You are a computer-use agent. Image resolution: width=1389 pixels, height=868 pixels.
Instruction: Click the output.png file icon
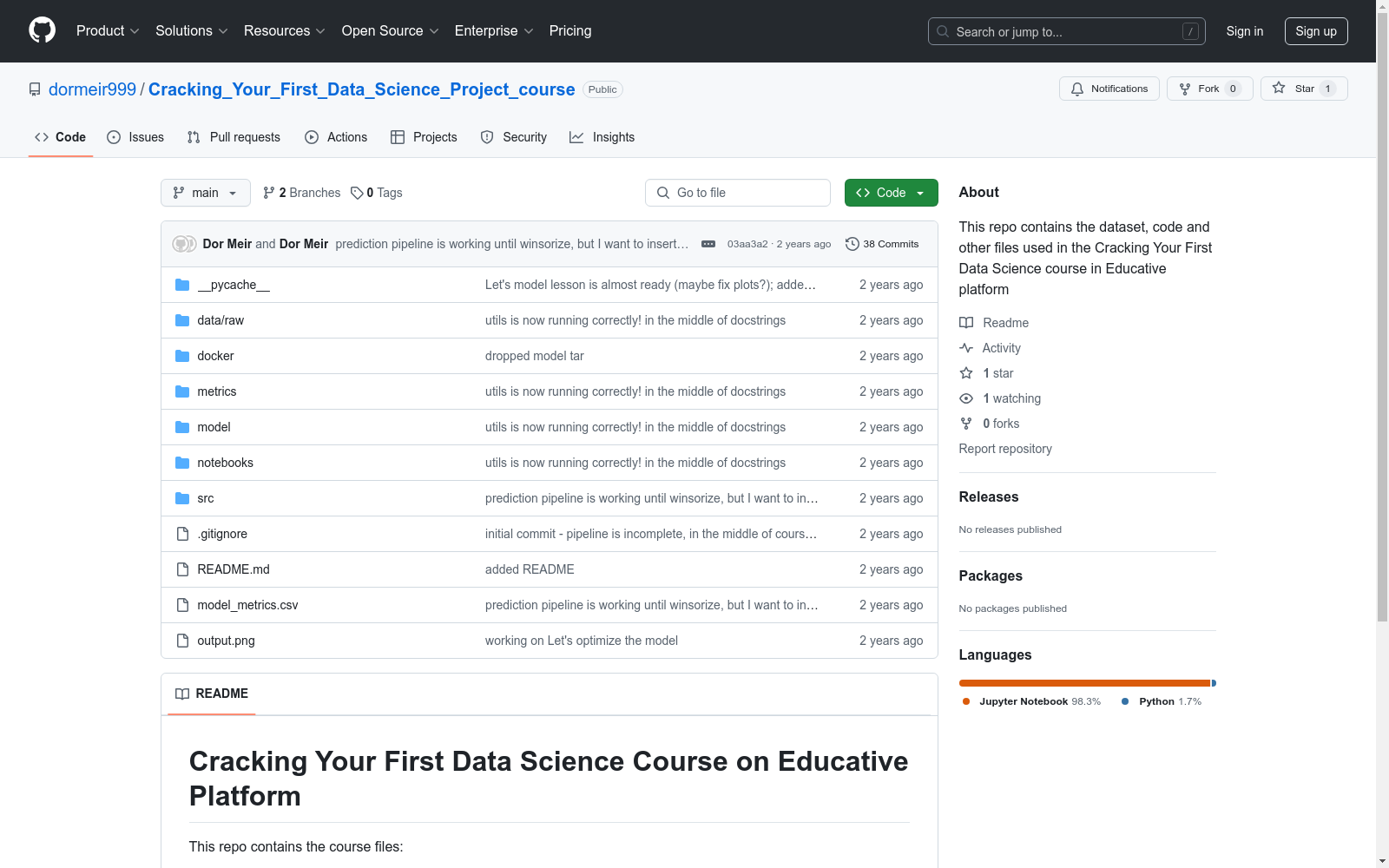(182, 641)
